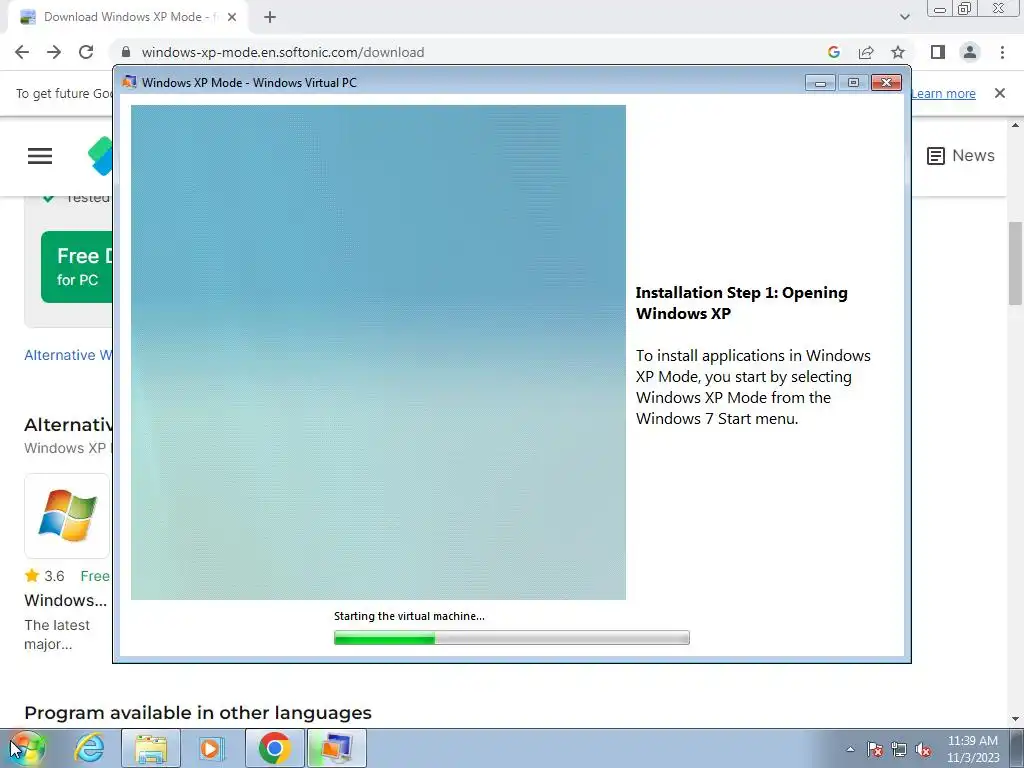Maximize the Windows Virtual PC window

pyautogui.click(x=853, y=82)
